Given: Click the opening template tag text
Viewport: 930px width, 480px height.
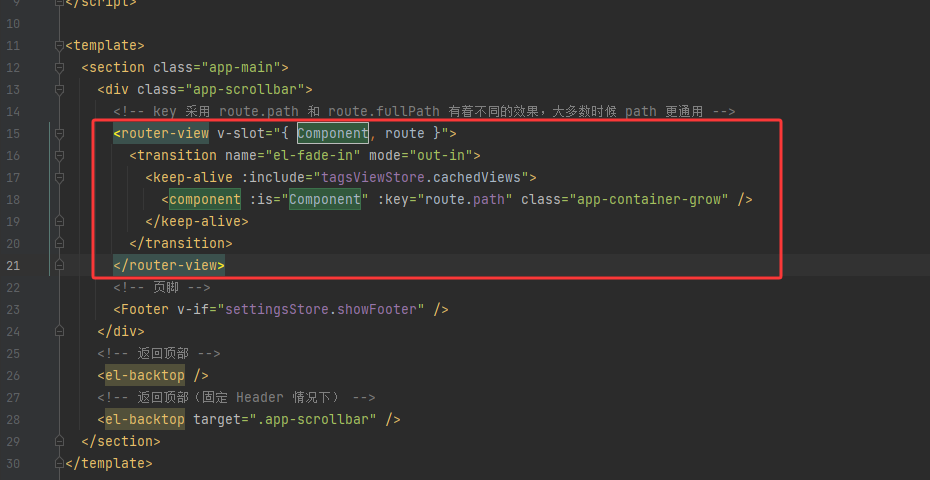Looking at the screenshot, I should coord(105,46).
